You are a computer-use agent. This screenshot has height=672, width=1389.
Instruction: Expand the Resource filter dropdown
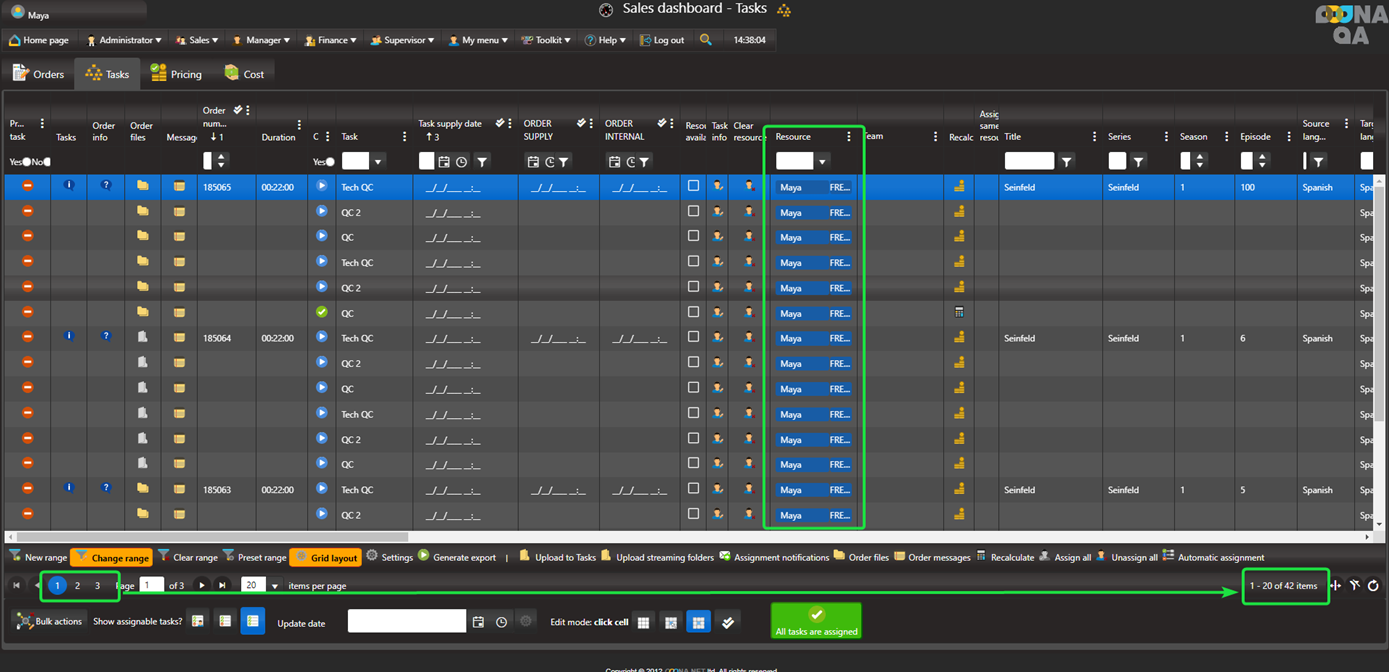pos(822,162)
